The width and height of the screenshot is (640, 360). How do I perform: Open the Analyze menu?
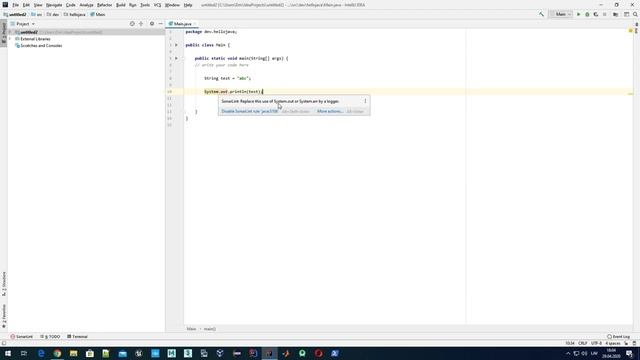pyautogui.click(x=86, y=5)
